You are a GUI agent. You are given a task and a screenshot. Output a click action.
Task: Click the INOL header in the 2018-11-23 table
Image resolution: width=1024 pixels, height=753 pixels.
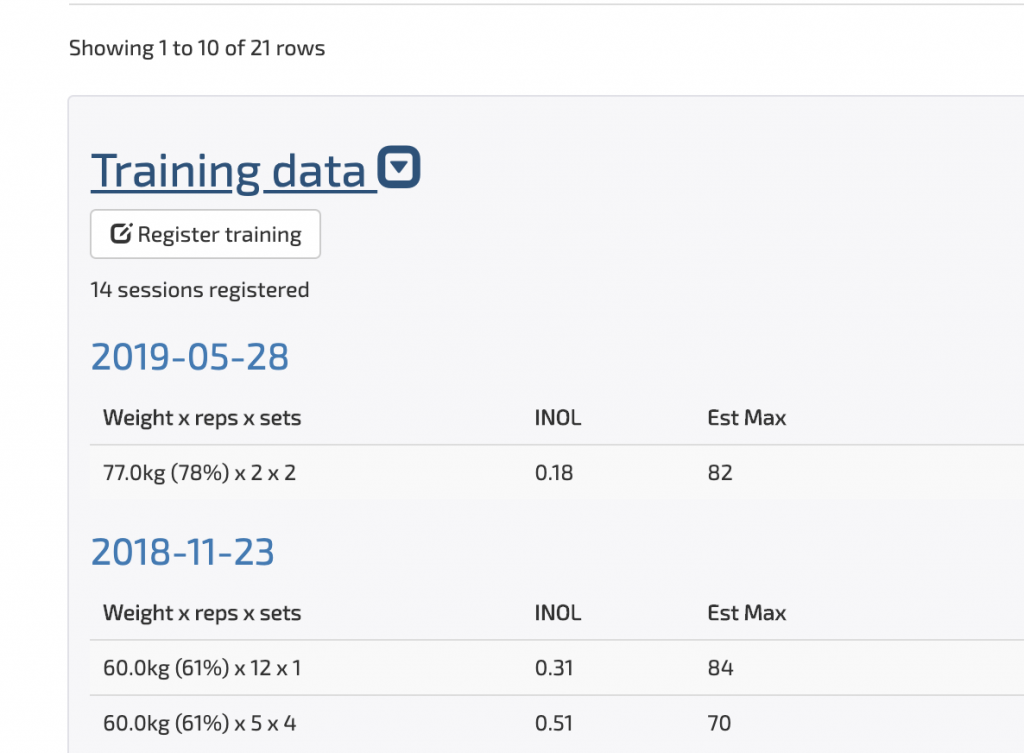558,613
